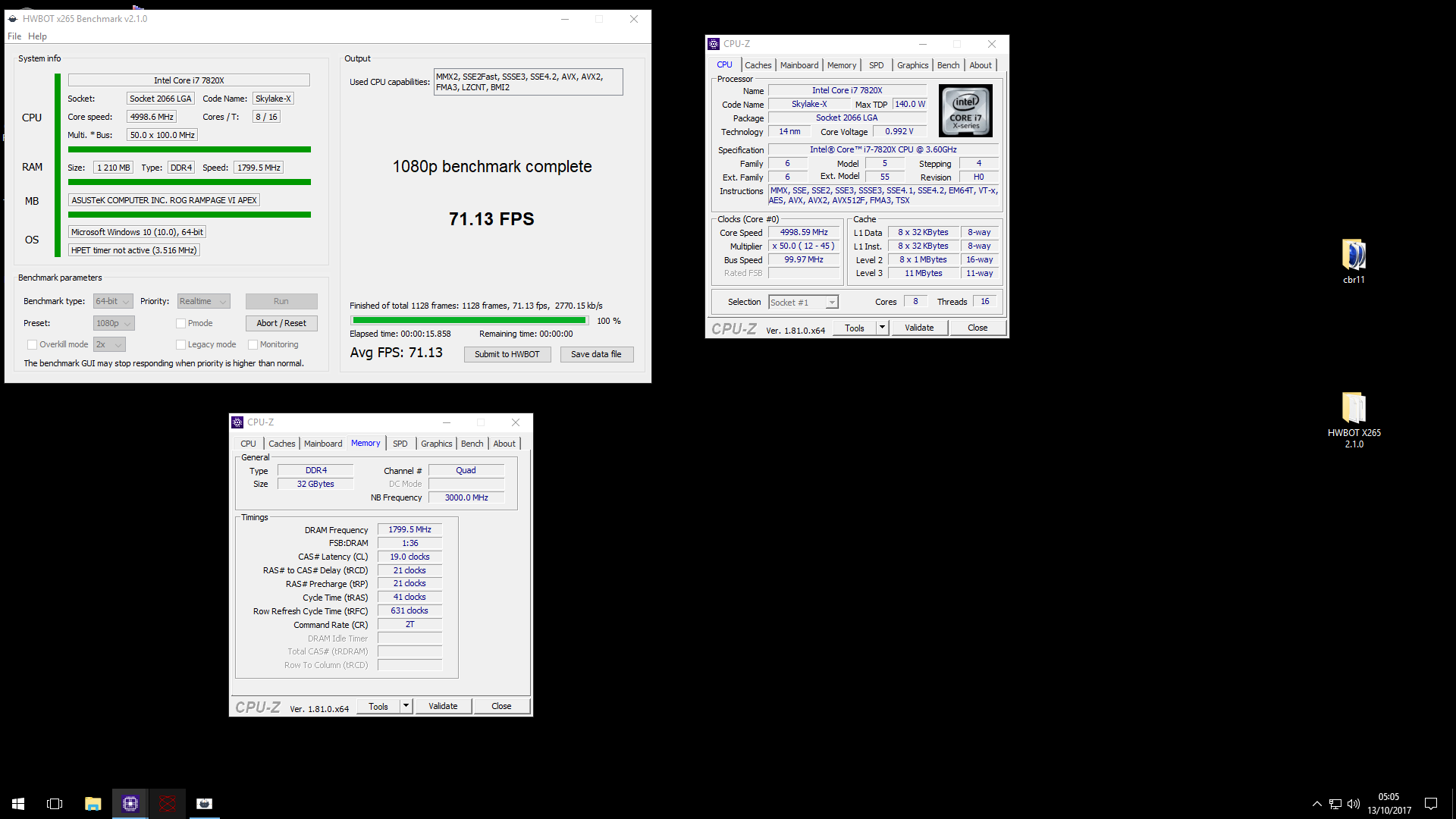Screen dimensions: 1456x819
Task: Click the NB Frequency 3000.0 MHz value
Action: tap(466, 497)
